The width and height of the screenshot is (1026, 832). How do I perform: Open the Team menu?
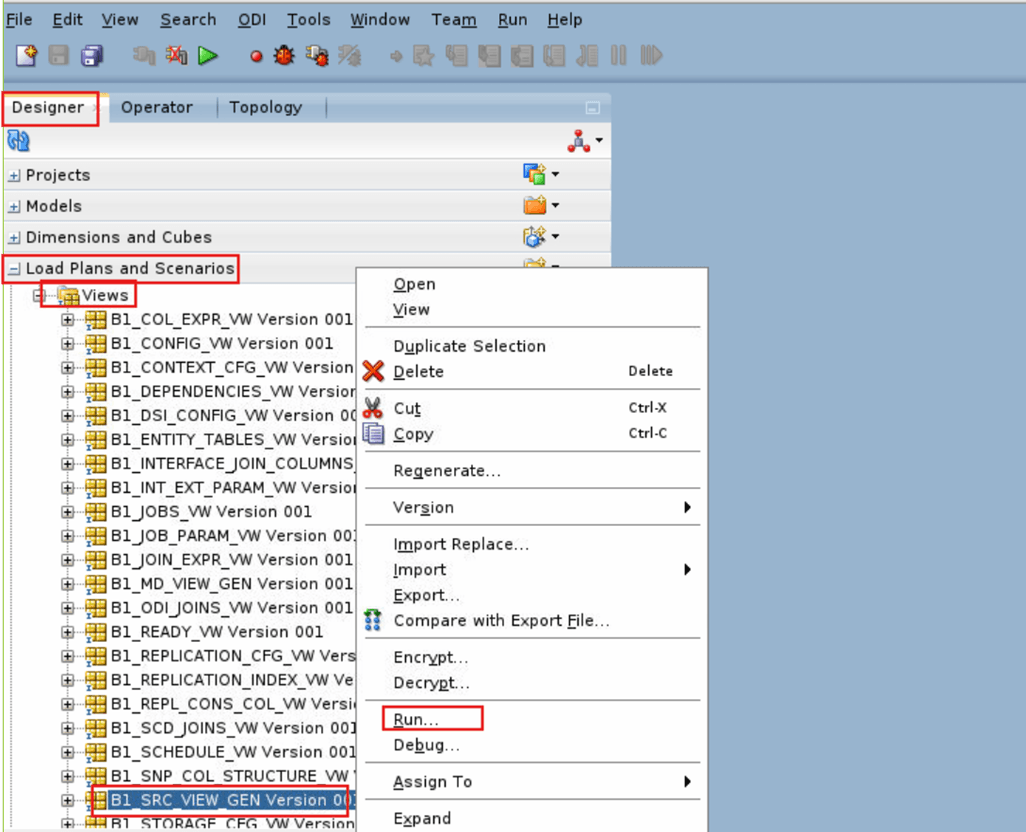[x=453, y=20]
